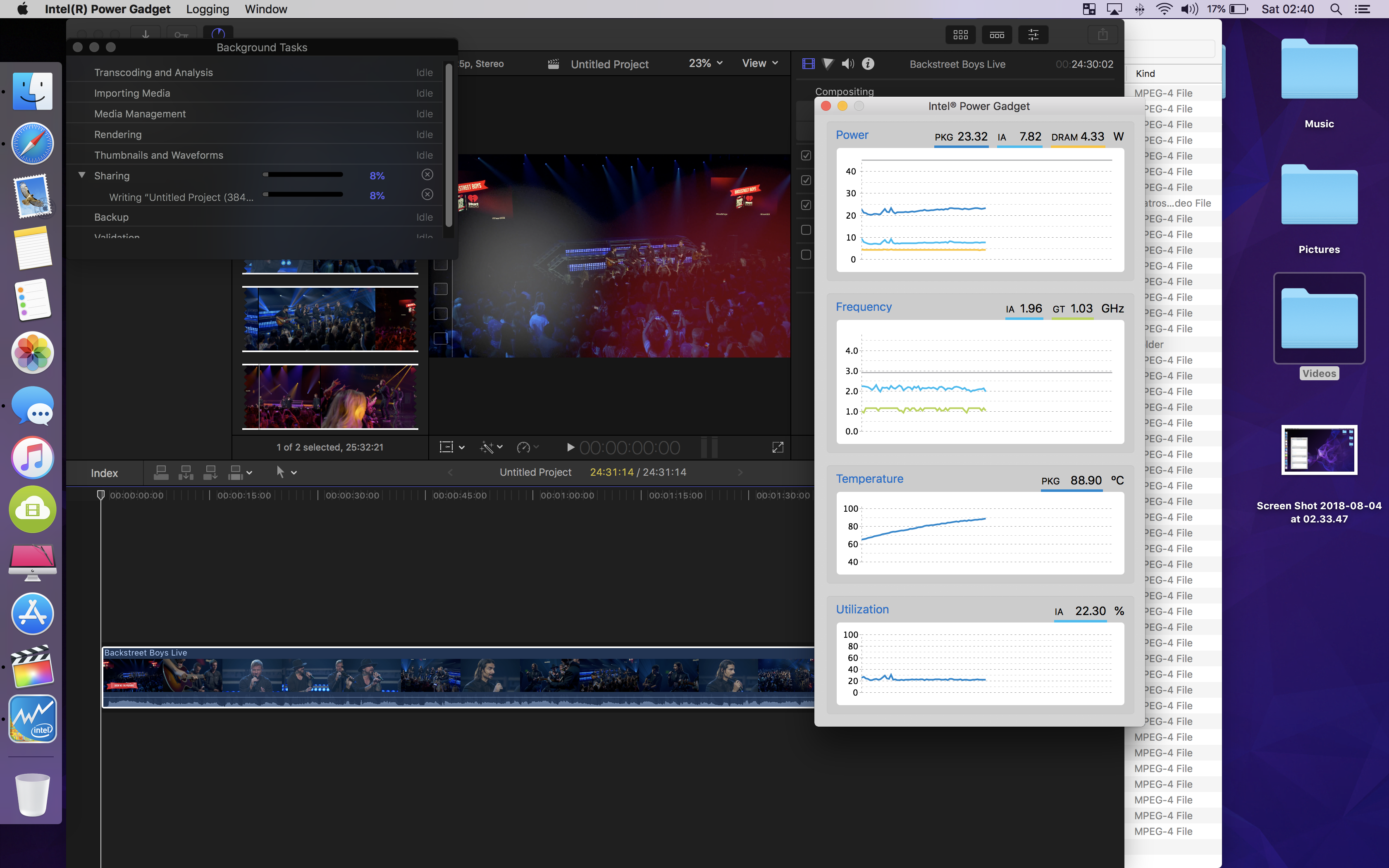Select the last browser filmstrip with the blonde fan
This screenshot has width=1389, height=868.
(330, 397)
